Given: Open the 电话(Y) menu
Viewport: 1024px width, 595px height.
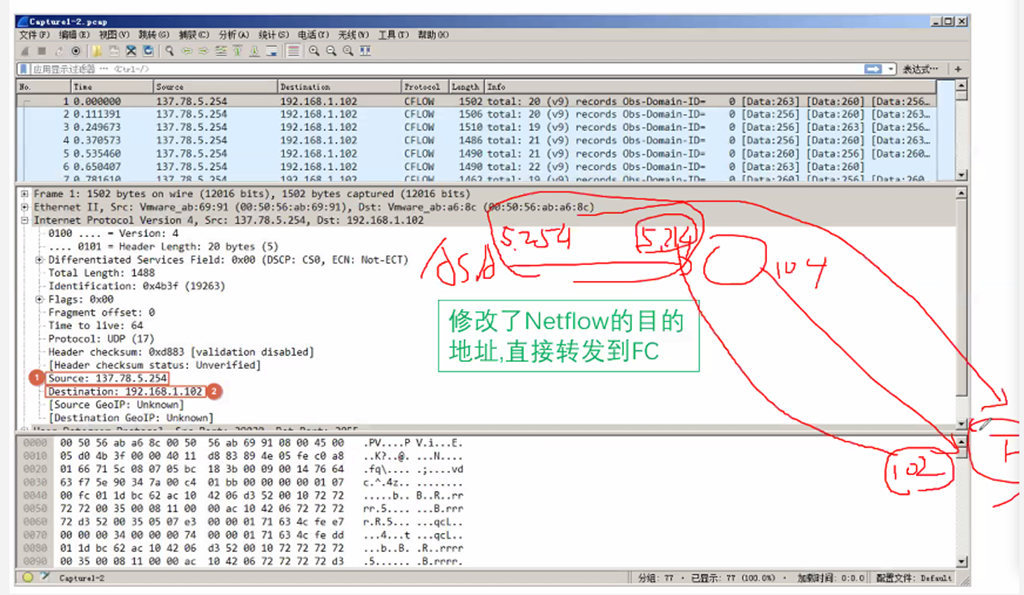Looking at the screenshot, I should click(313, 35).
